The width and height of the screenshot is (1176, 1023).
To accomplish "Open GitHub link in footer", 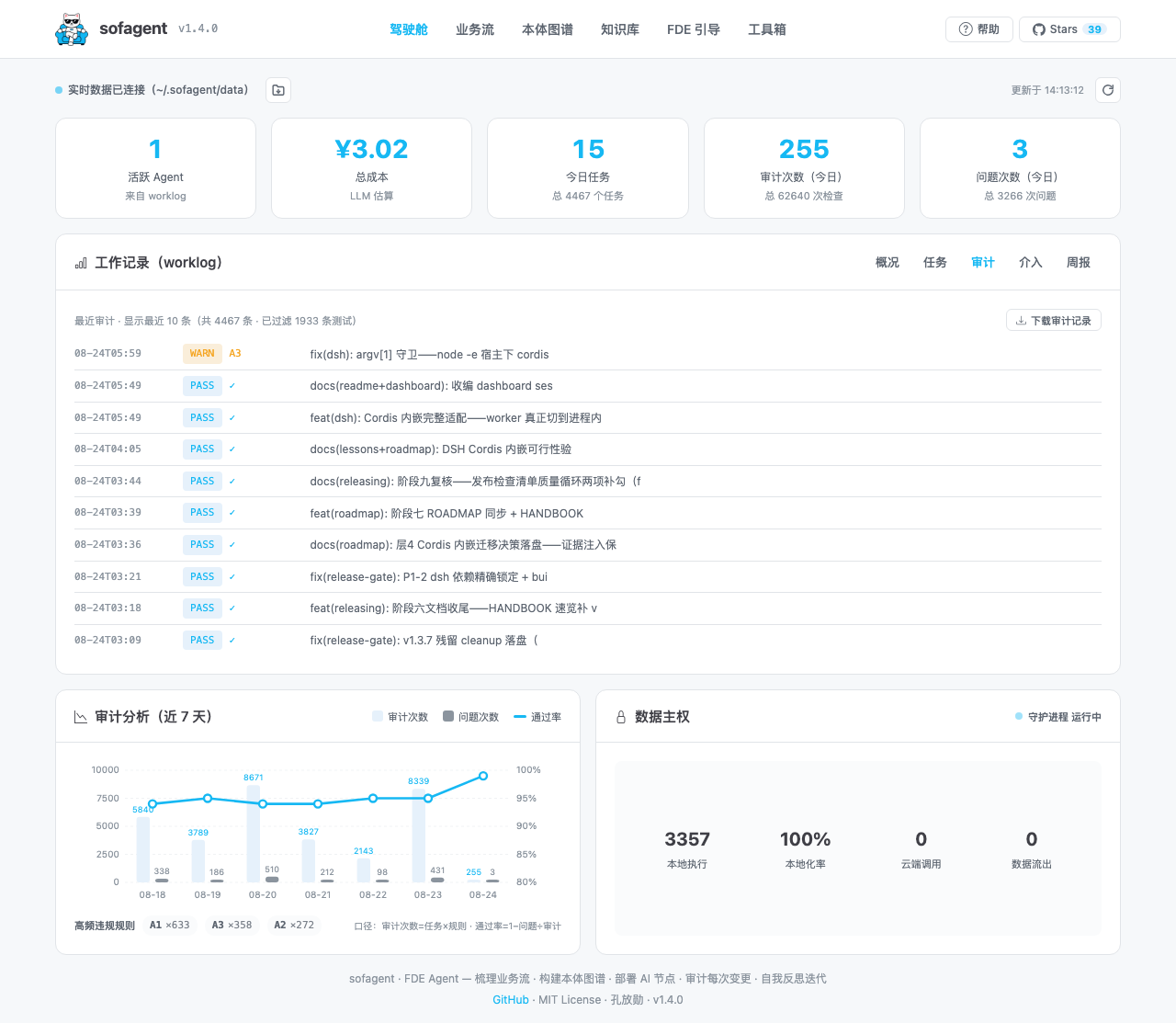I will click(x=511, y=1000).
